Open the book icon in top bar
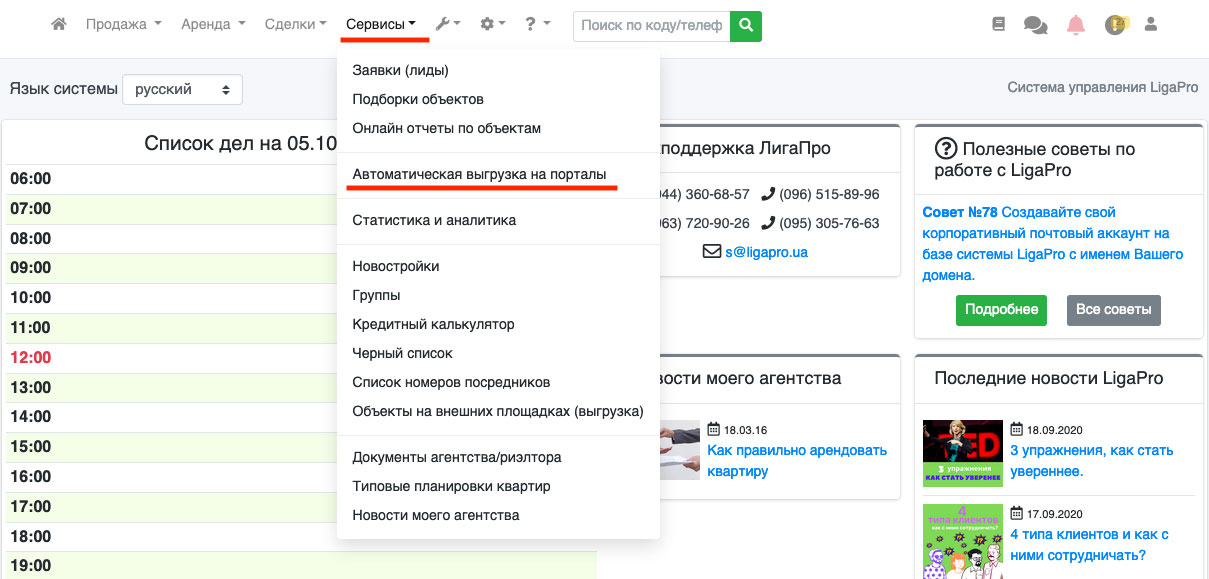 (x=998, y=25)
